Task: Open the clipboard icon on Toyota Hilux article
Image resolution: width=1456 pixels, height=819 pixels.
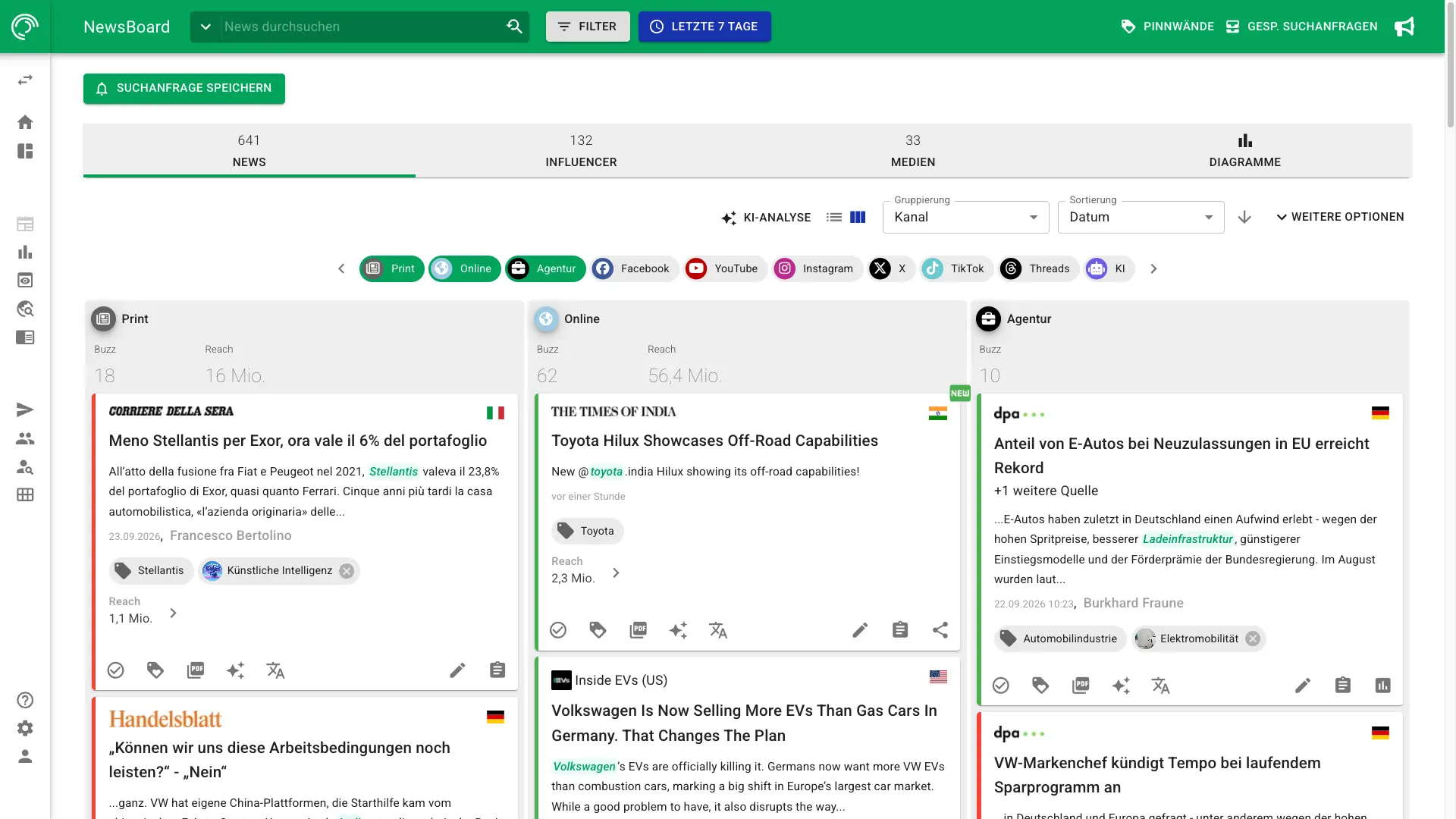Action: coord(900,630)
